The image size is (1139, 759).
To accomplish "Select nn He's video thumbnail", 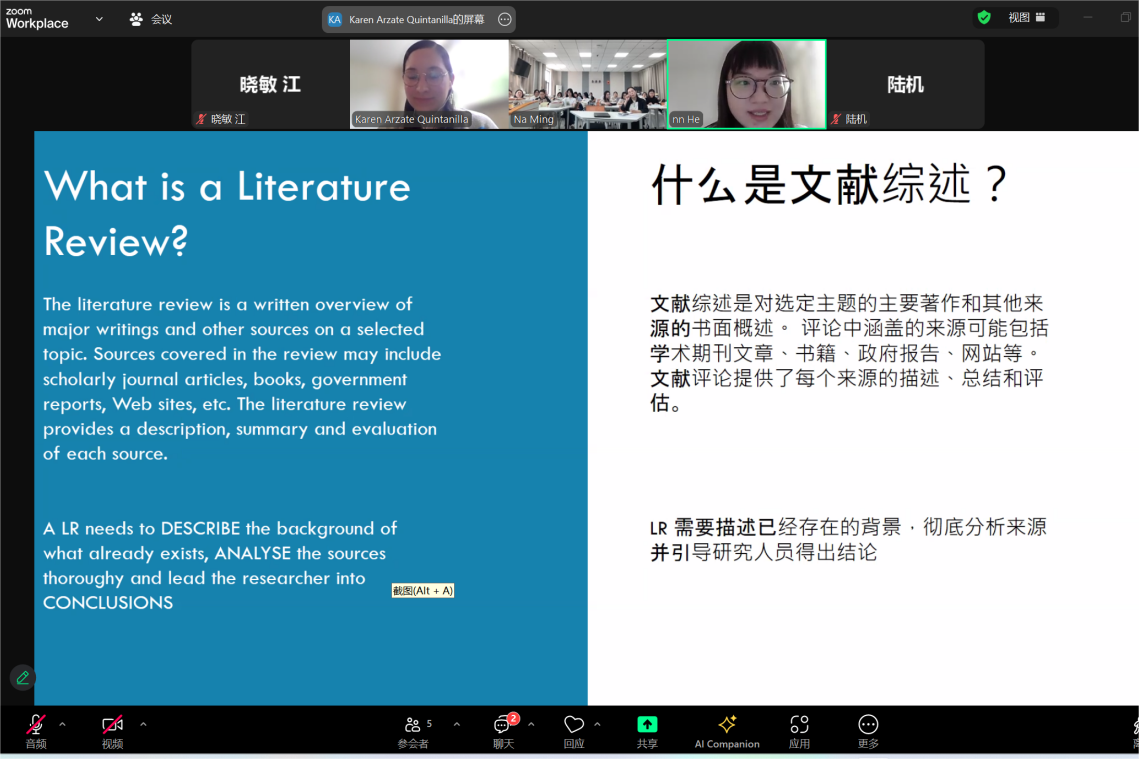I will 746,84.
